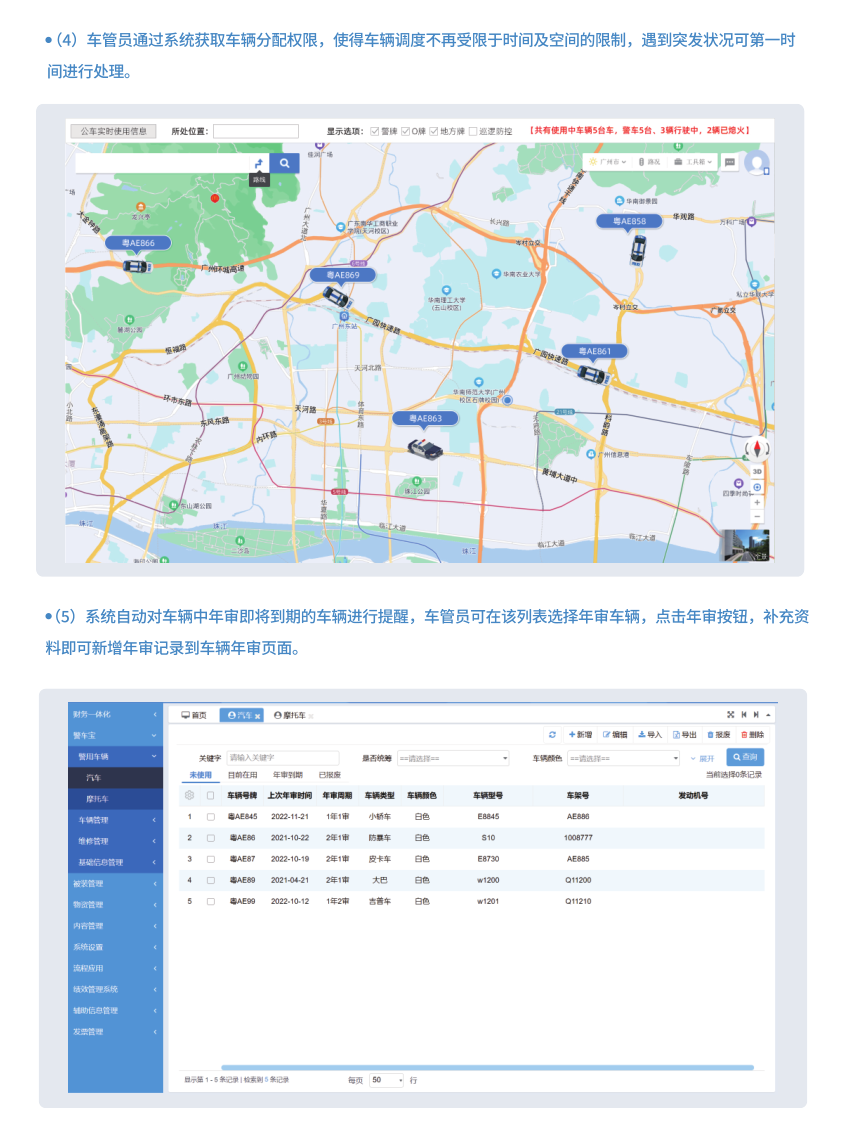Click the horizontal scrollbar below the table
The height and width of the screenshot is (1134, 850).
[x=487, y=1067]
